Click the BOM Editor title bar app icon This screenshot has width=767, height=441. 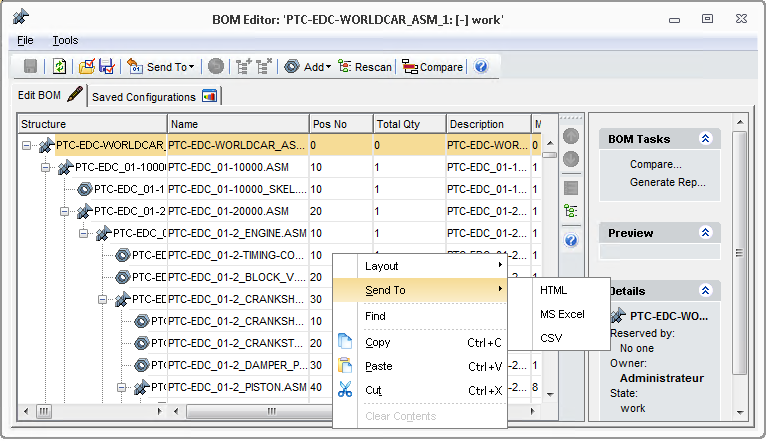point(21,17)
